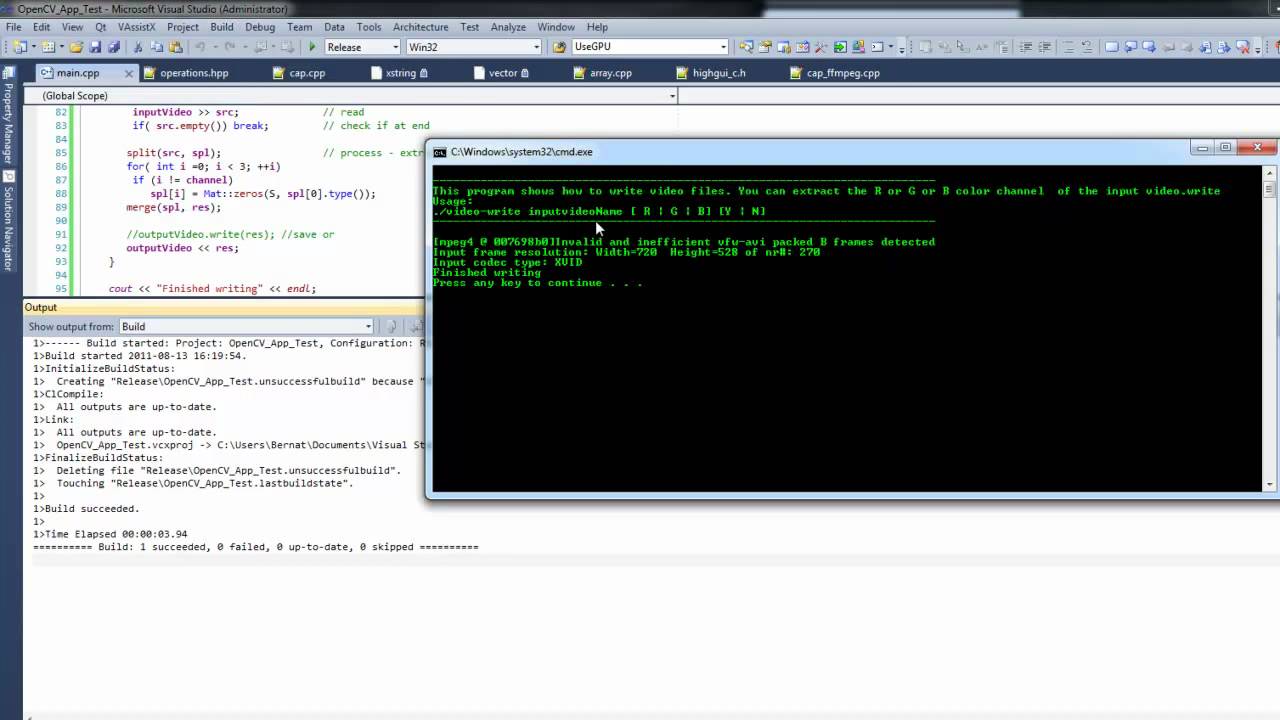1280x720 pixels.
Task: Open the Solution Navigator side tab
Action: [x=9, y=220]
